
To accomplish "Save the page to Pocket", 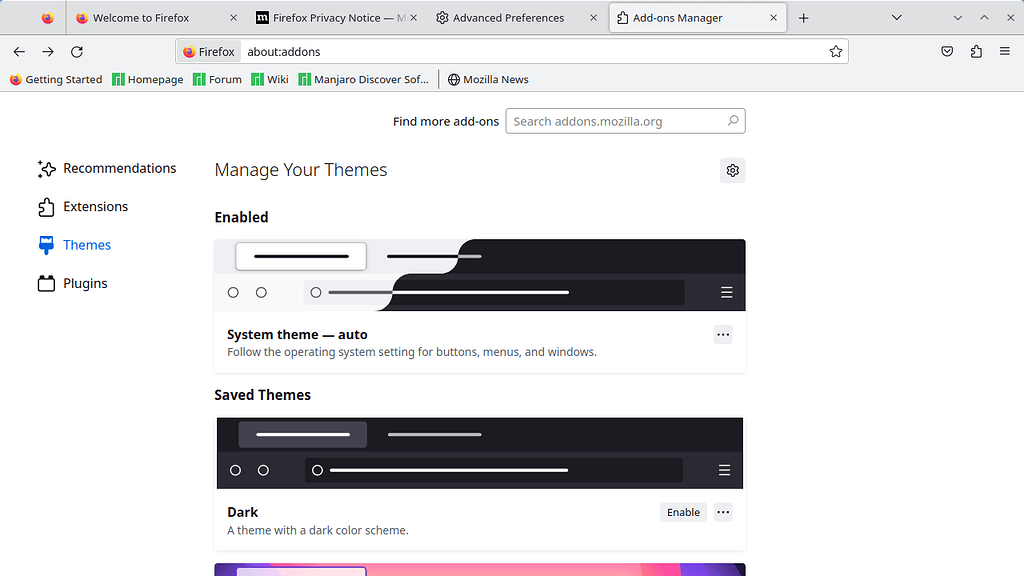I will (x=946, y=51).
